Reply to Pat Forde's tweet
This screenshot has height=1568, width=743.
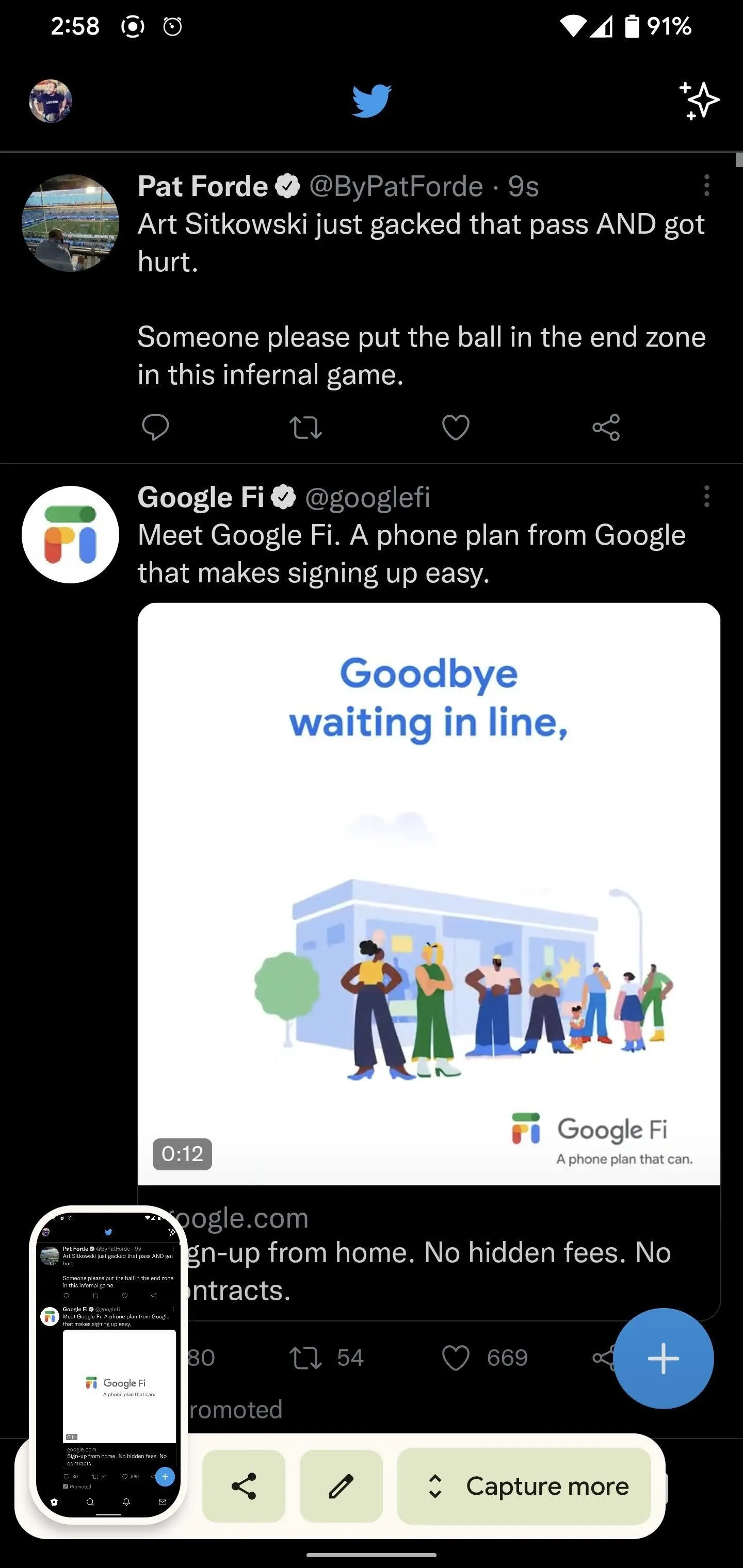pos(155,427)
